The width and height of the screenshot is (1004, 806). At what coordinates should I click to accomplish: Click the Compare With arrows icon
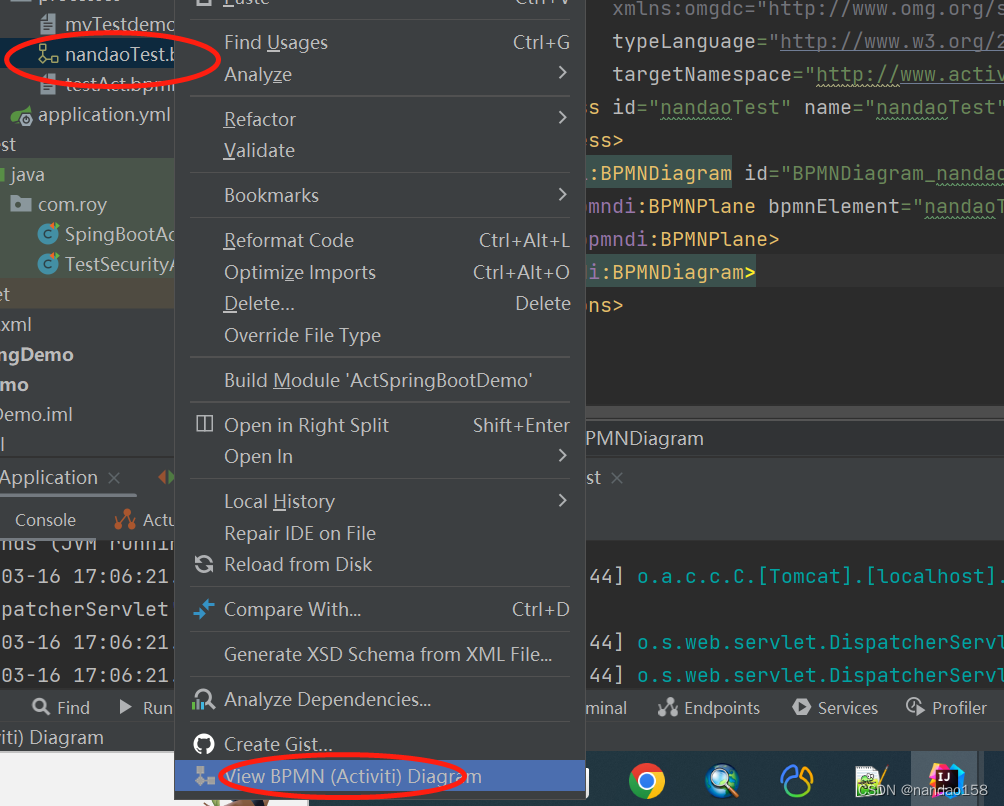click(x=204, y=609)
